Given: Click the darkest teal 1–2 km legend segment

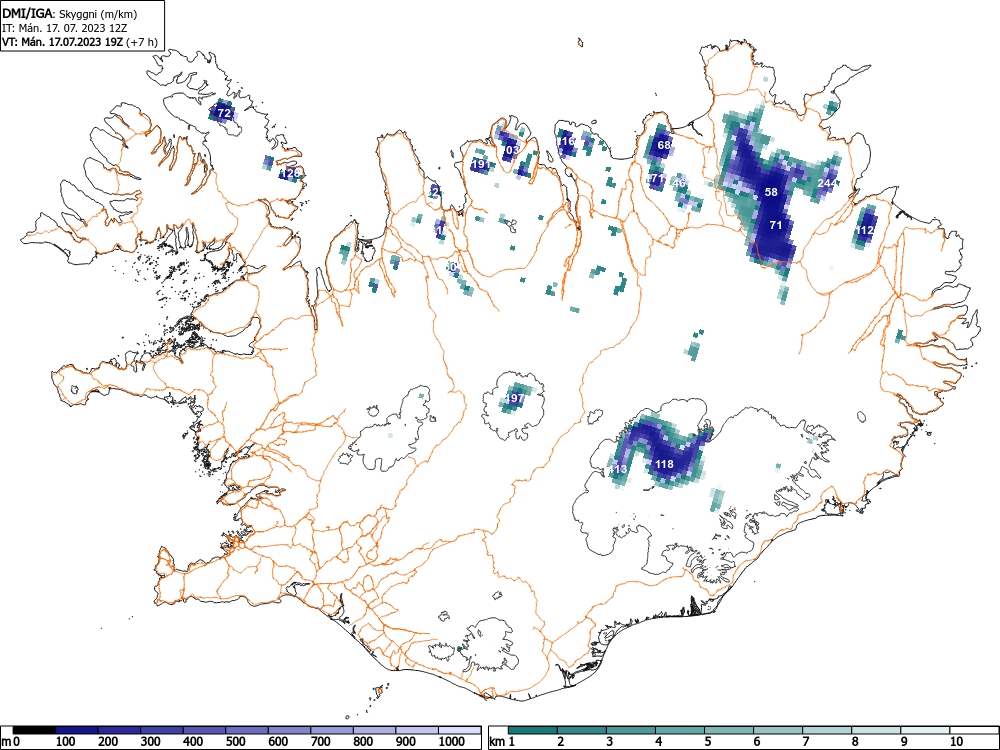Looking at the screenshot, I should tap(533, 730).
